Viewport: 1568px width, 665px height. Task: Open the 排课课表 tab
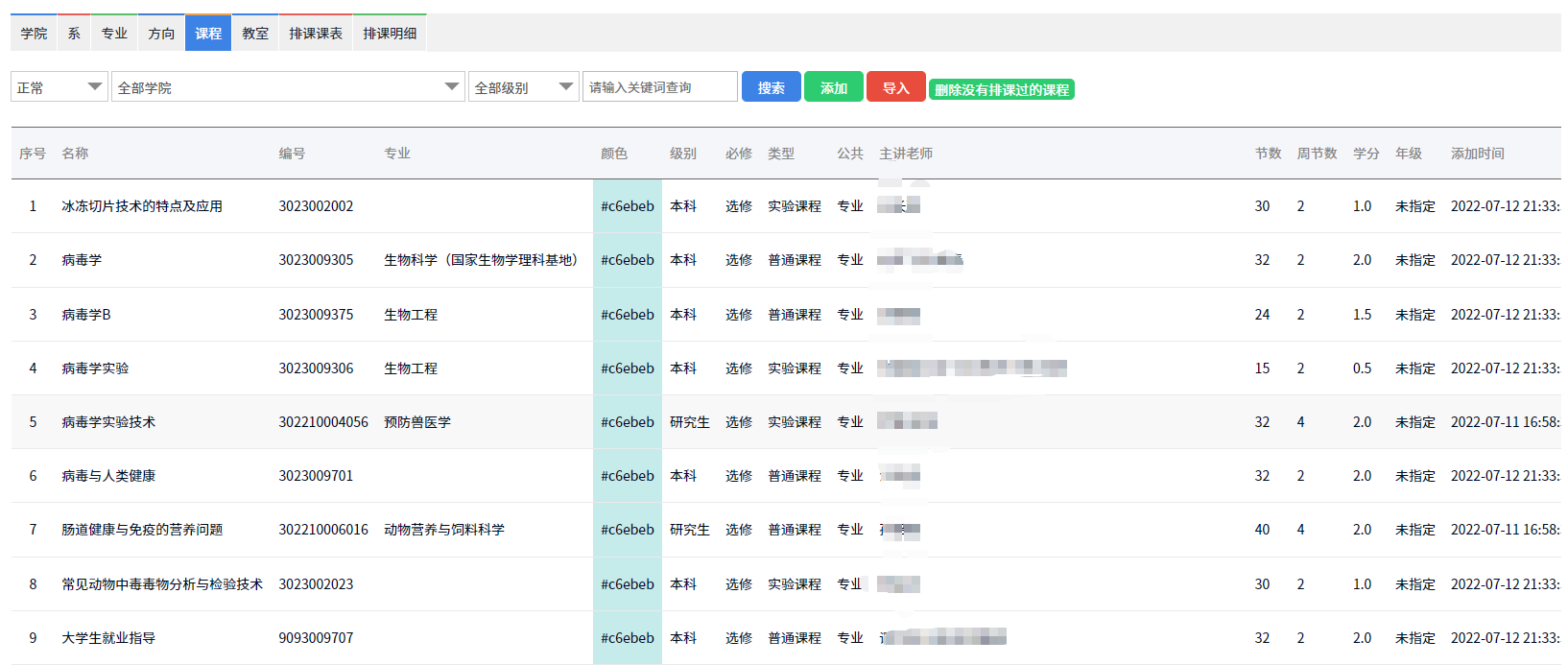(316, 33)
